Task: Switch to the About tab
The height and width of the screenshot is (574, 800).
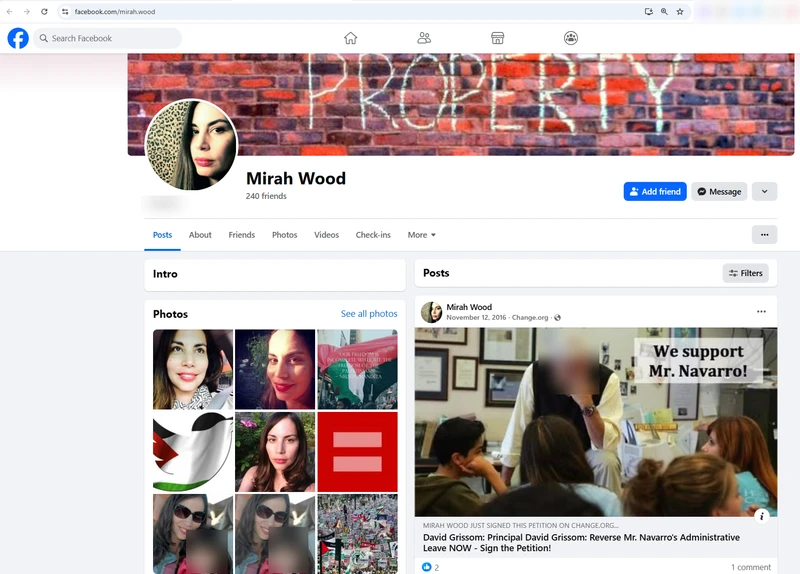Action: tap(200, 235)
